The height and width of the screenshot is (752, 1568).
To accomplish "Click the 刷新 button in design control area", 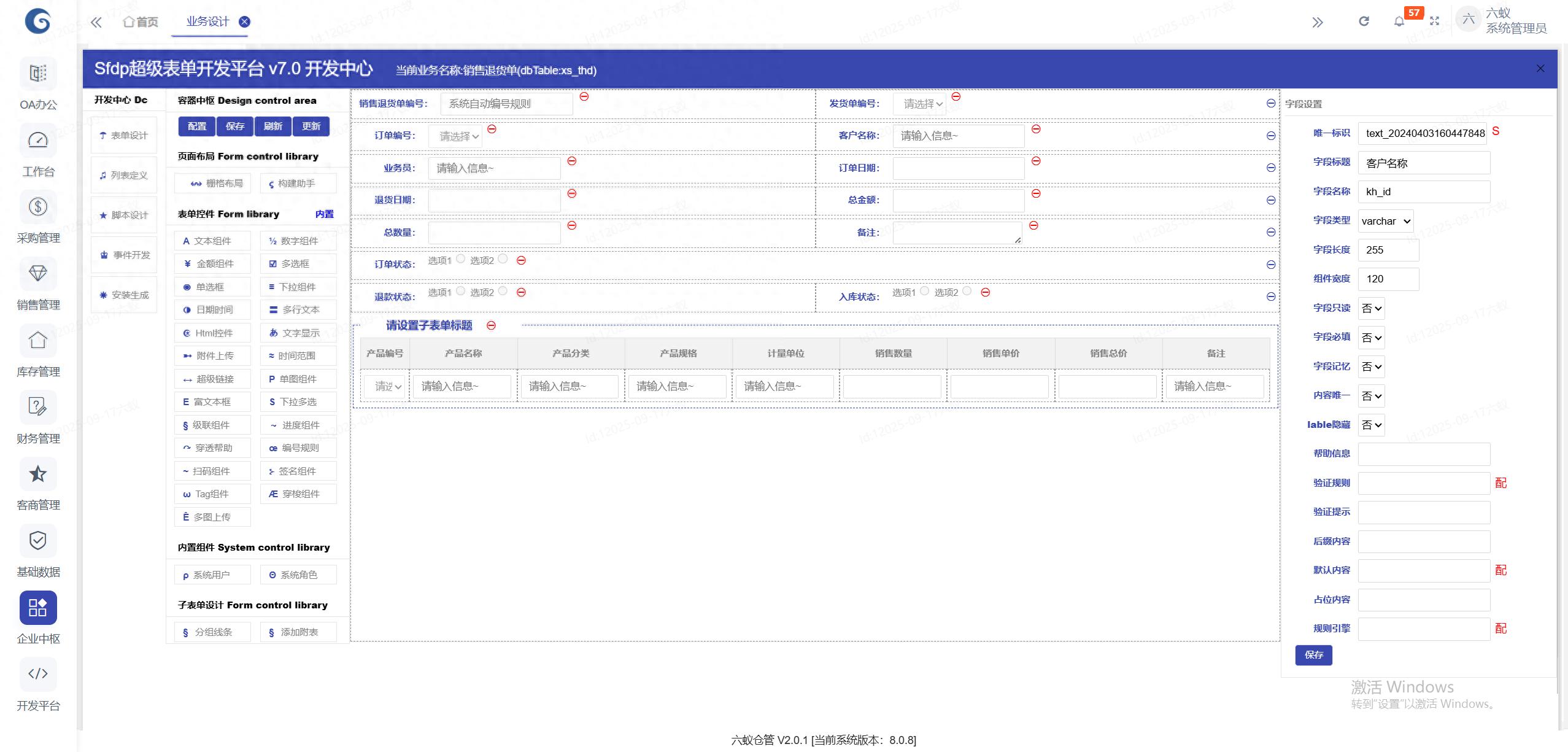I will tap(272, 126).
